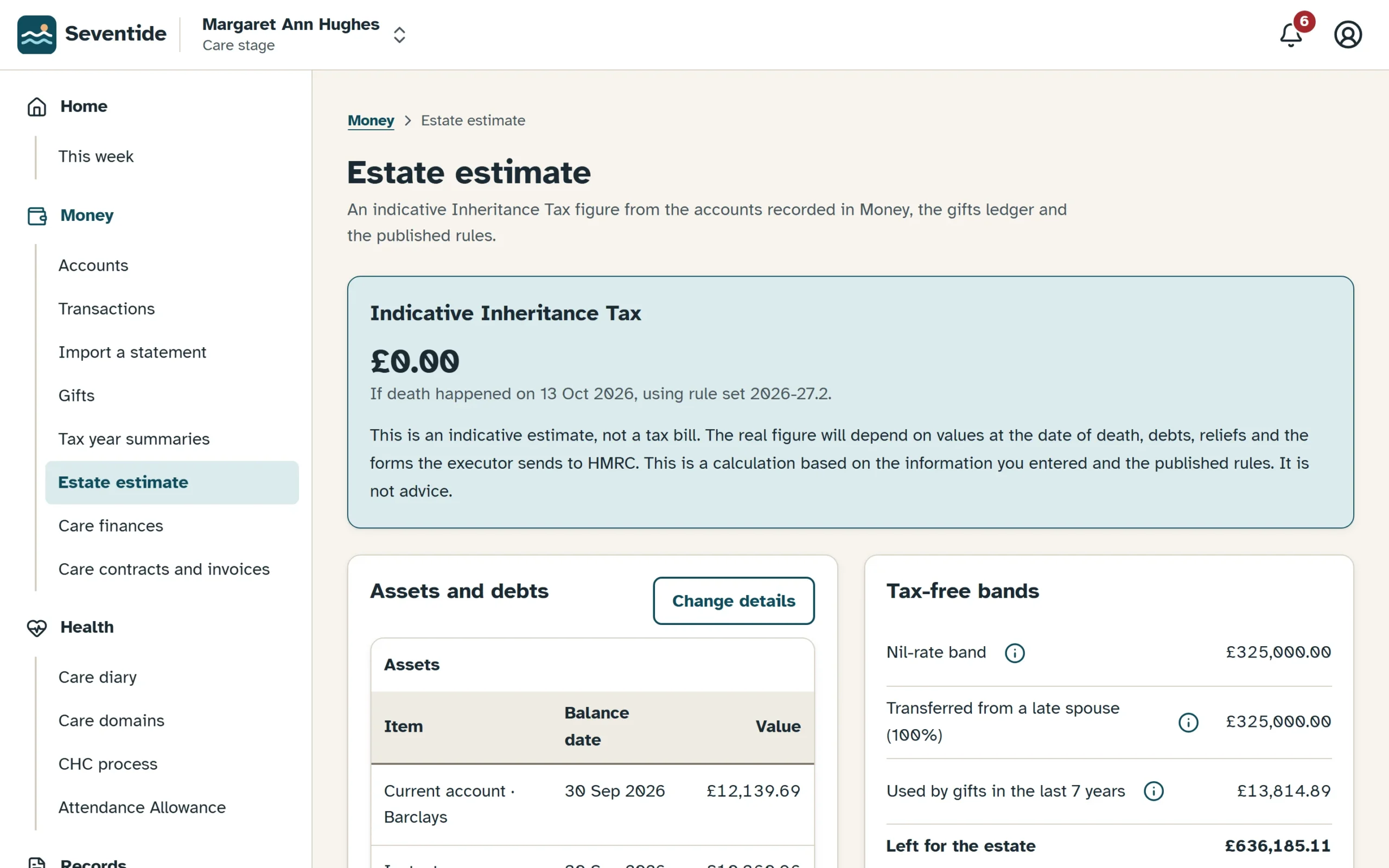Click the £636,185.11 Left for the estate value

[1278, 846]
